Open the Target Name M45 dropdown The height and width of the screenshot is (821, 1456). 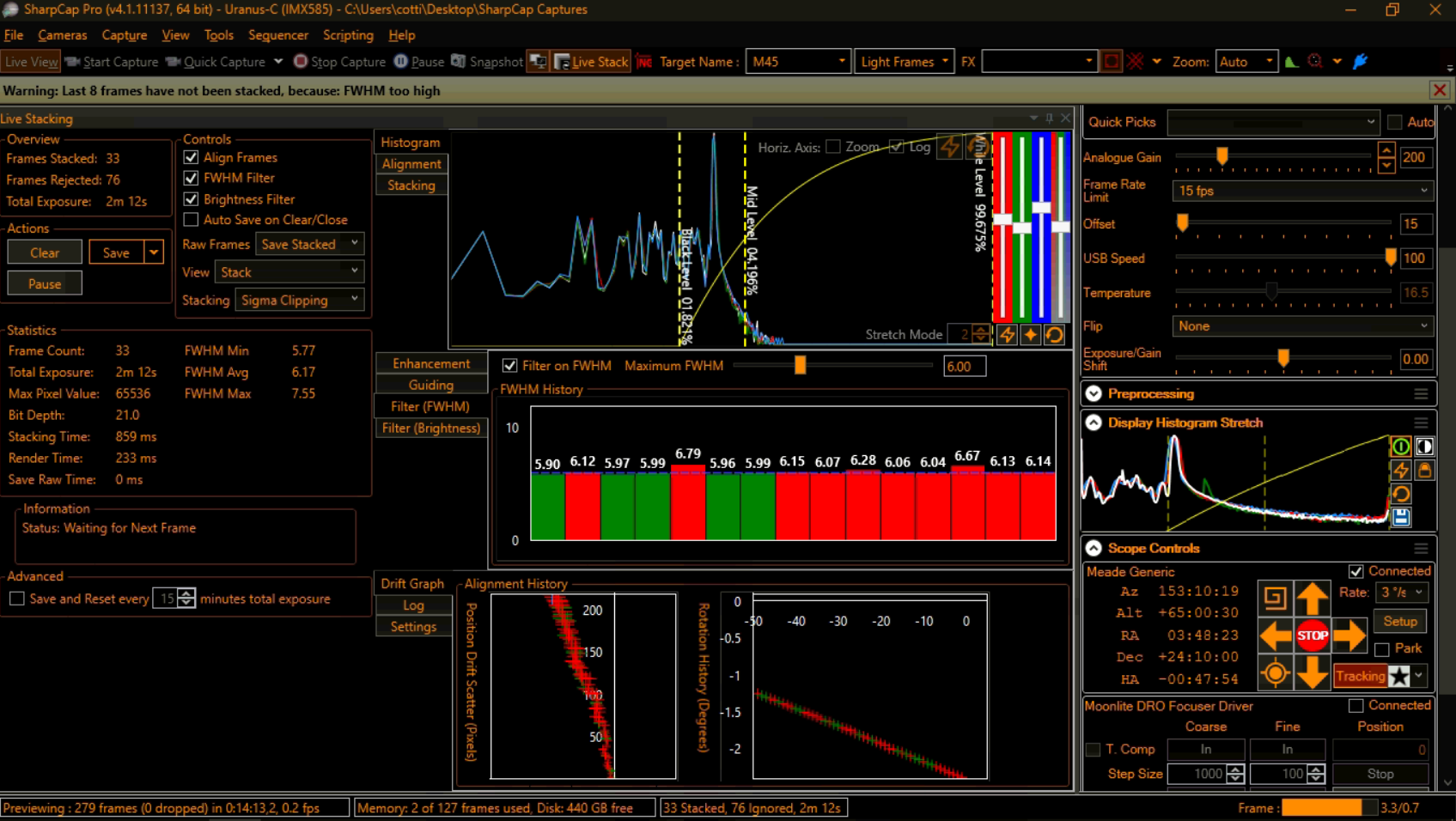click(x=798, y=62)
